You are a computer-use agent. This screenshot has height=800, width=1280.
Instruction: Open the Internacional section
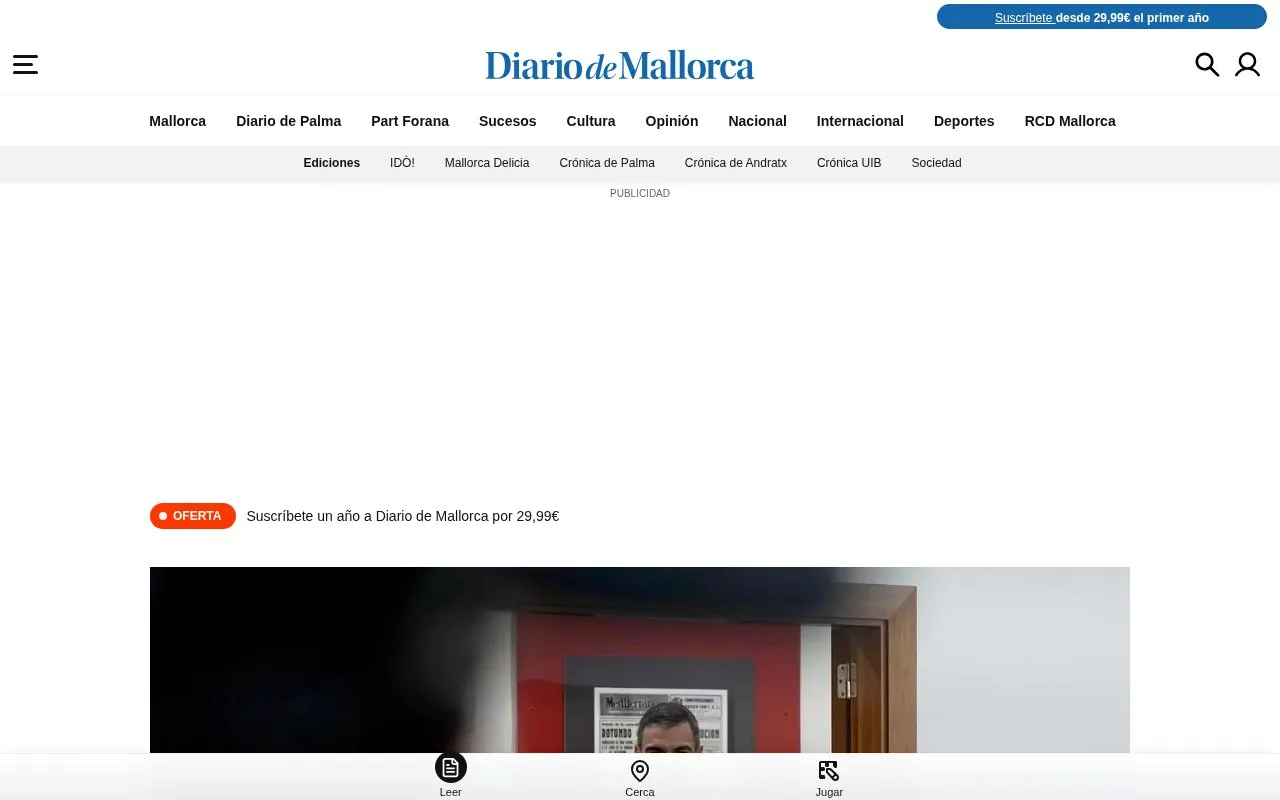point(860,121)
